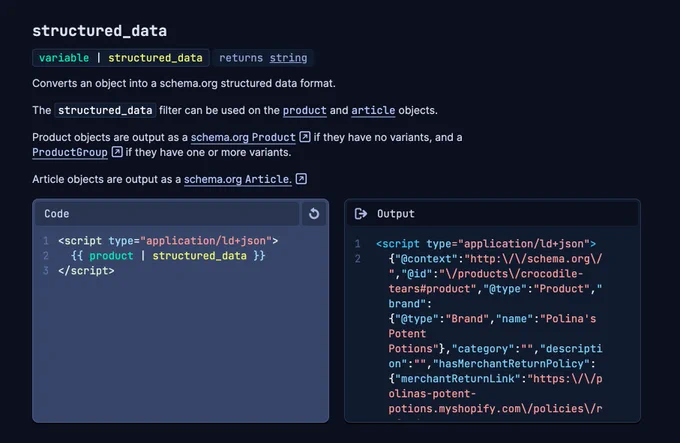Screen dimensions: 680x443
Task: Click external link icon after ProductGroup
Action: click(117, 152)
